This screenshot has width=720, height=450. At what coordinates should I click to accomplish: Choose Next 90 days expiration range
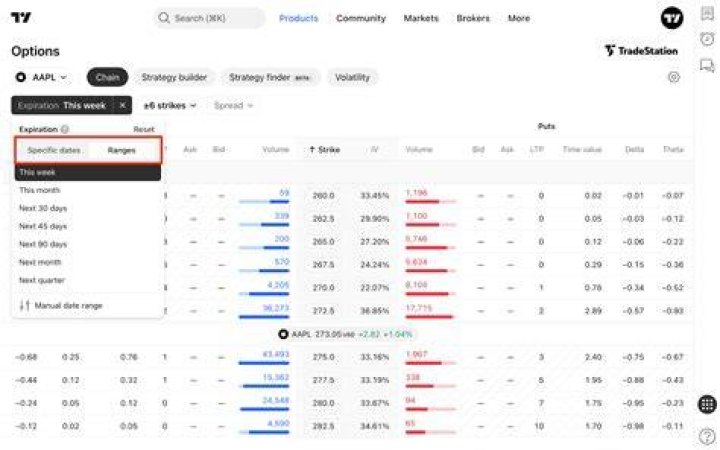point(88,244)
